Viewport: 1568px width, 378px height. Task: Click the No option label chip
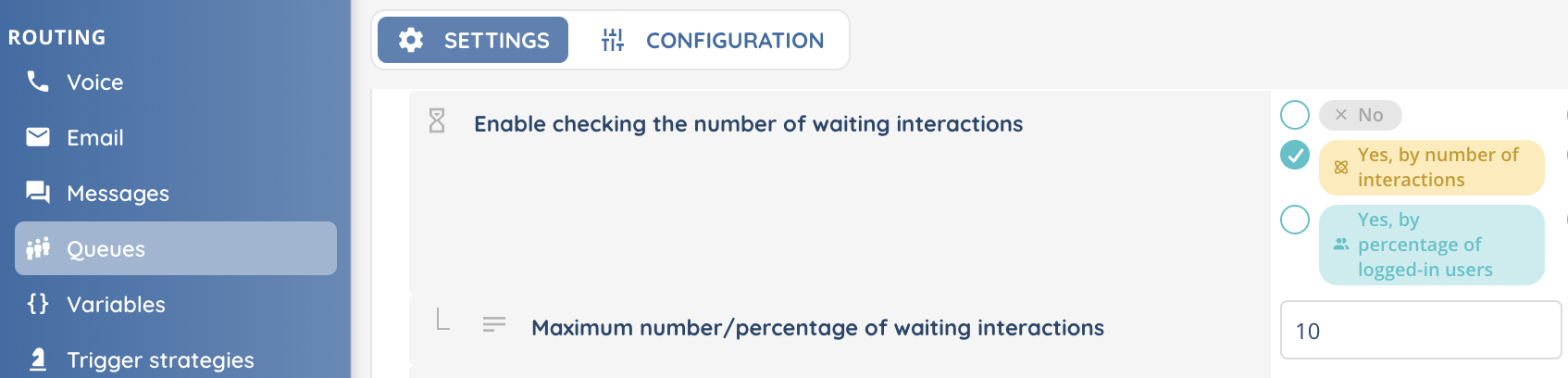[x=1360, y=115]
